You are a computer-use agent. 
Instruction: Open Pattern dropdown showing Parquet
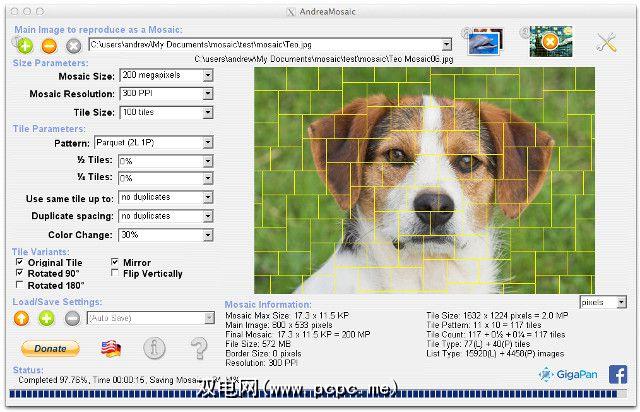208,143
